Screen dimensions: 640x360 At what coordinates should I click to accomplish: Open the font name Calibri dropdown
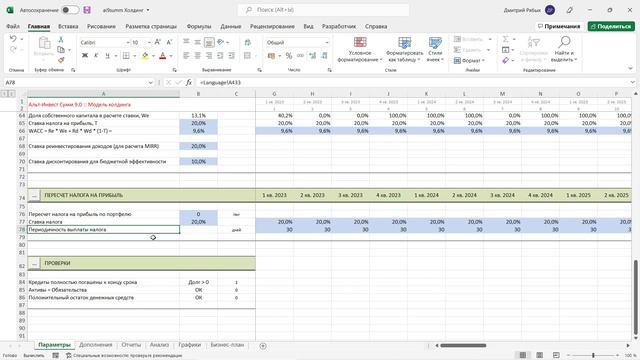128,42
